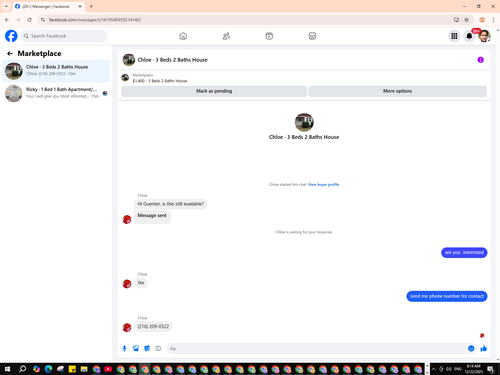Close the Messenger | Facebook tab

(x=80, y=6)
